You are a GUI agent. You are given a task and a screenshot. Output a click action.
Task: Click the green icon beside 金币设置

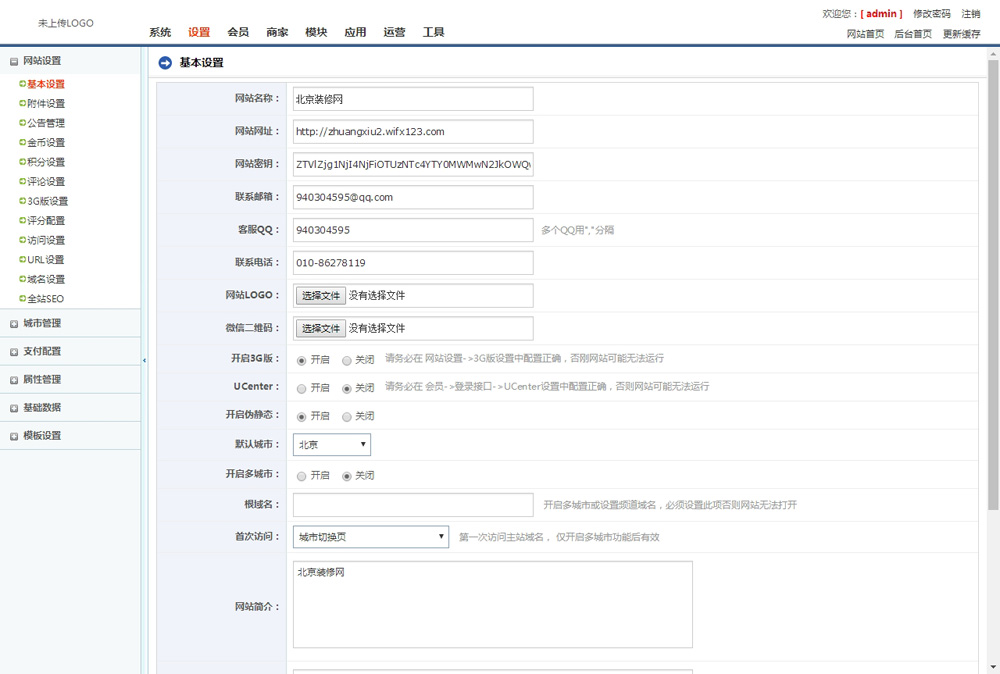[x=22, y=143]
